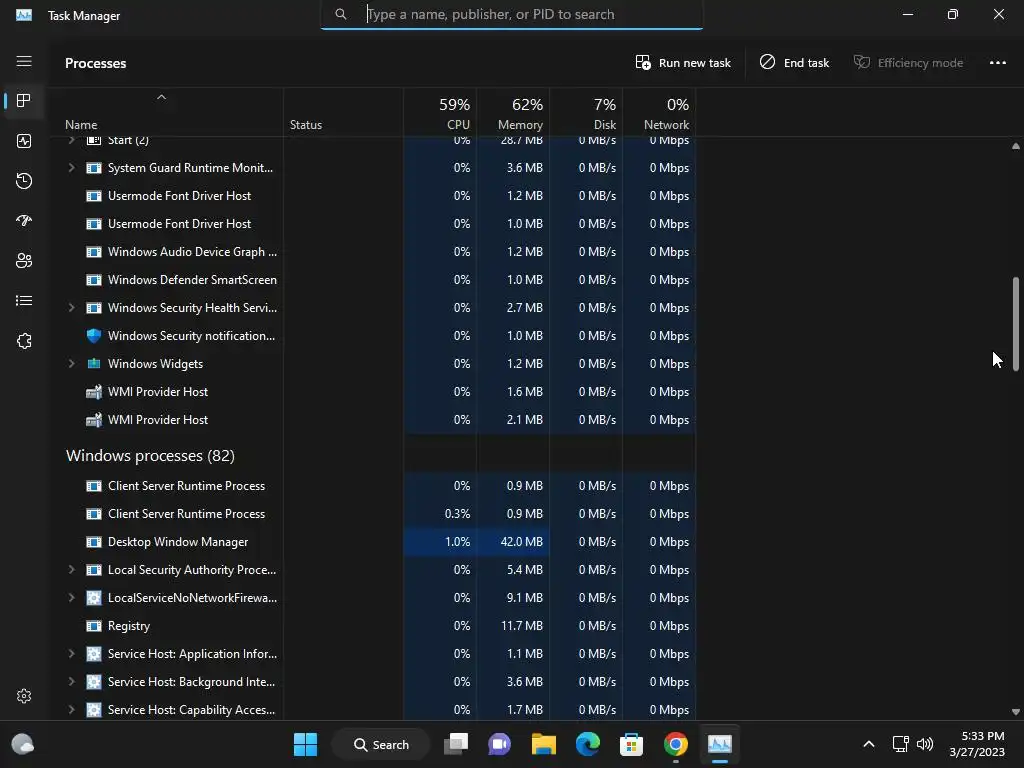The height and width of the screenshot is (768, 1024).
Task: Open Microsoft Store from the taskbar
Action: click(632, 744)
